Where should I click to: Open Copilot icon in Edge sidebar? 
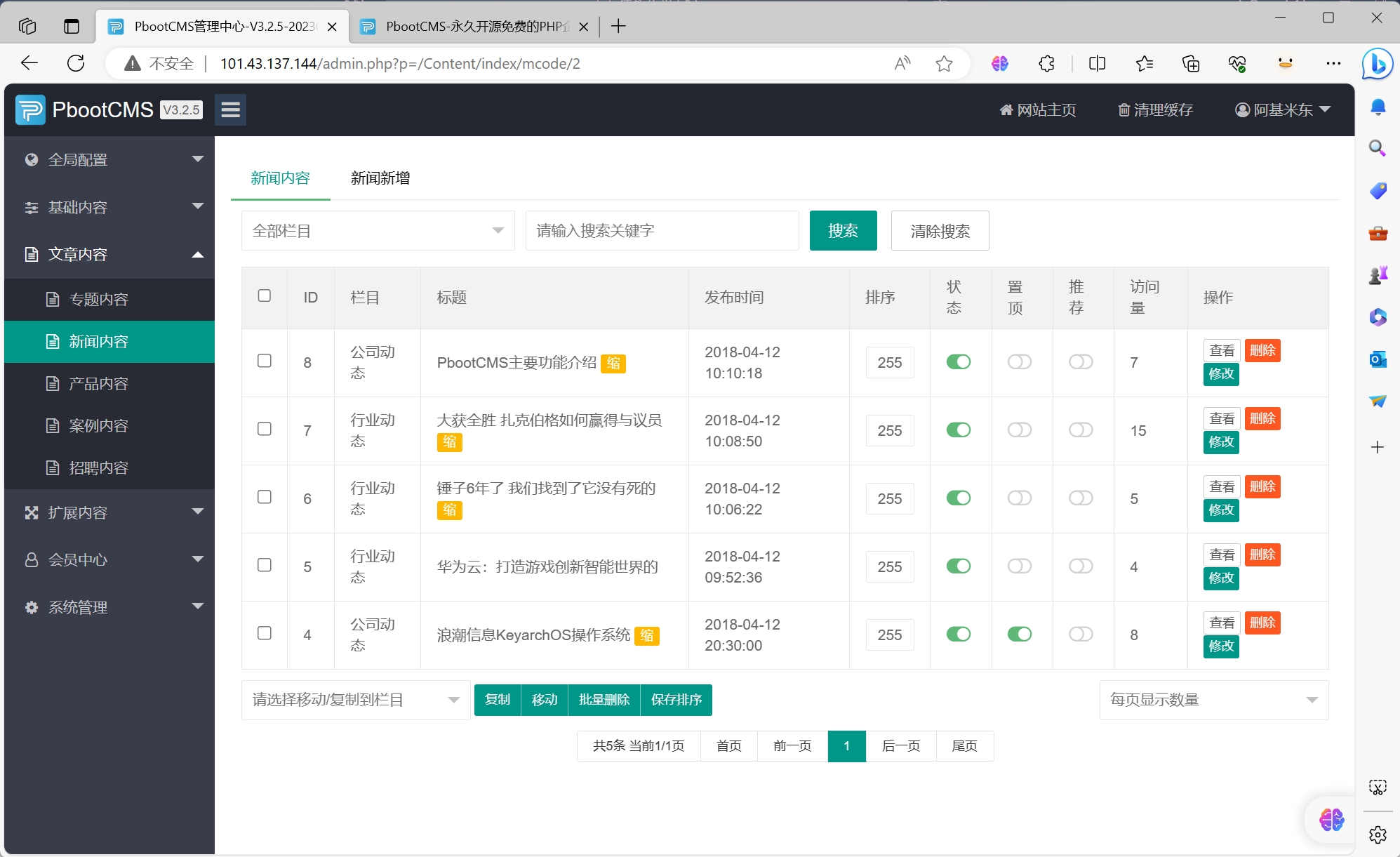(1377, 64)
